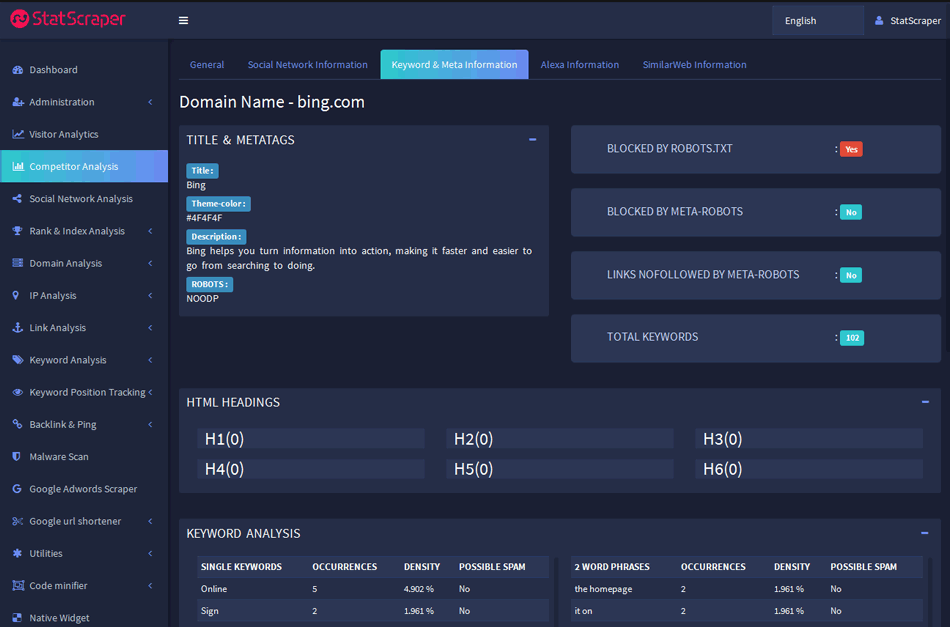Collapse the Title & Metatags panel
This screenshot has width=950, height=627.
(x=533, y=139)
